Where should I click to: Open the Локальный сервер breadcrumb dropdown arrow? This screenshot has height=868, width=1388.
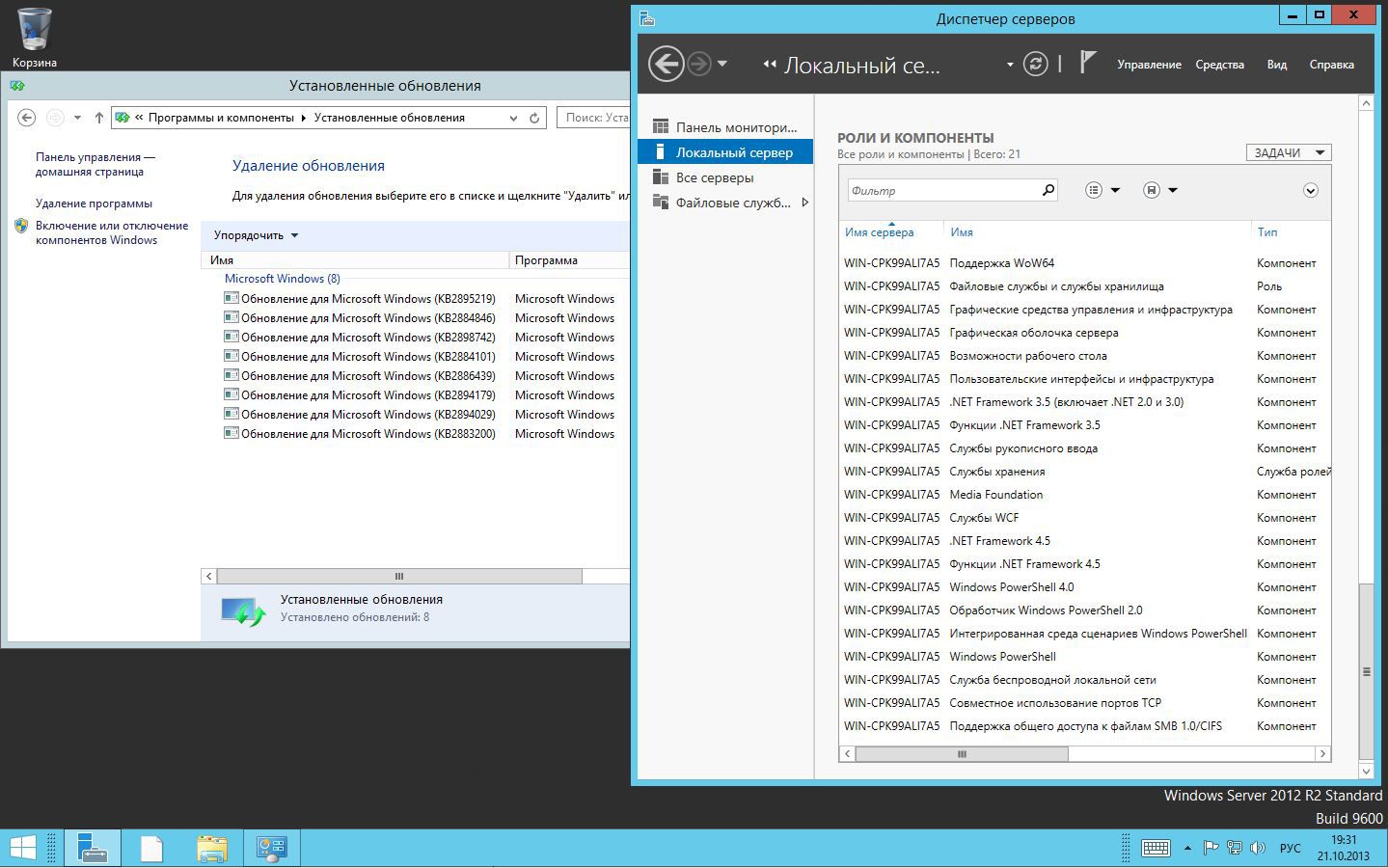click(x=1010, y=65)
